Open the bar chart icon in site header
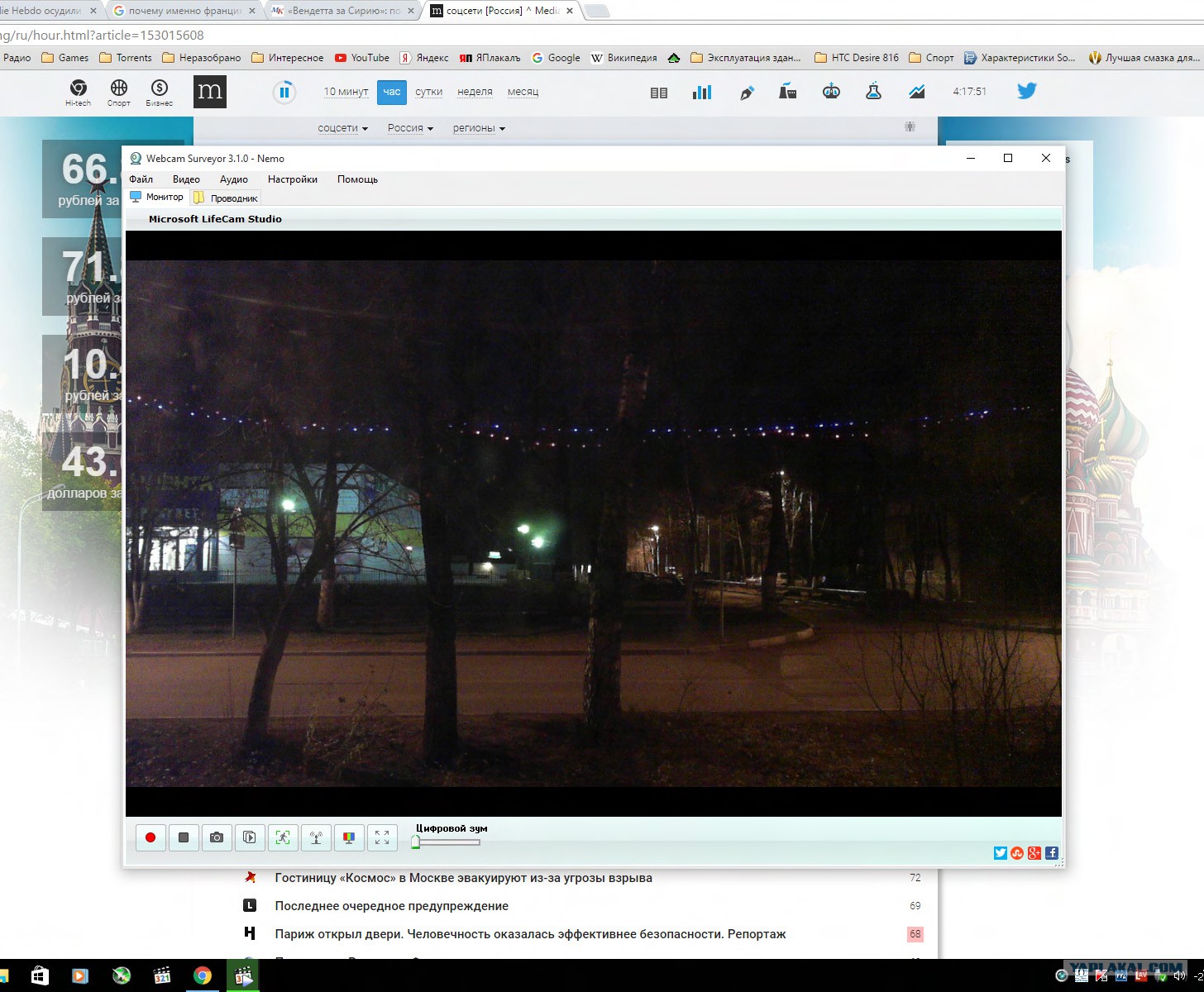This screenshot has width=1204, height=992. coord(702,92)
